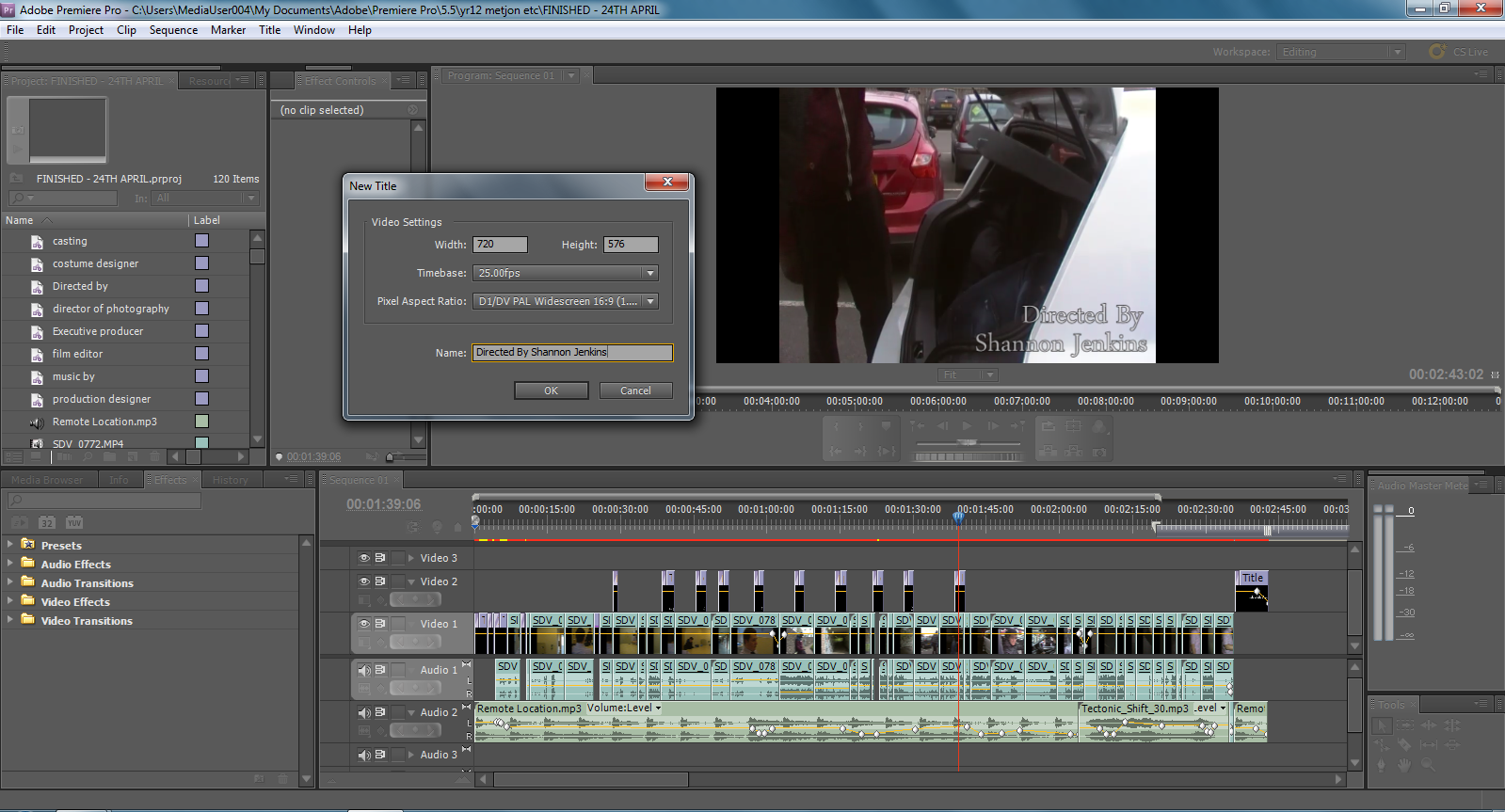Play the Program monitor sequence
This screenshot has width=1505, height=812.
(x=967, y=426)
